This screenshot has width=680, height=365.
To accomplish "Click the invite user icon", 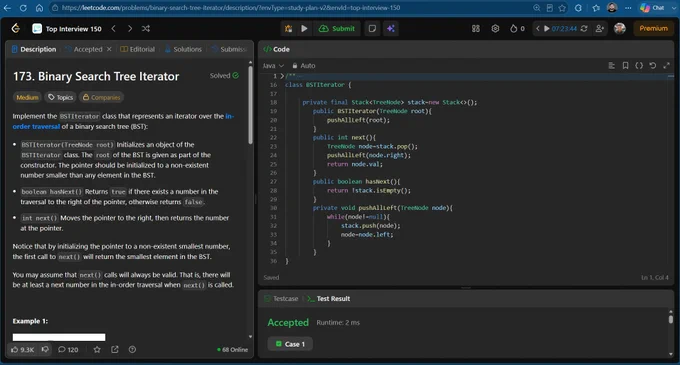I will (x=600, y=29).
